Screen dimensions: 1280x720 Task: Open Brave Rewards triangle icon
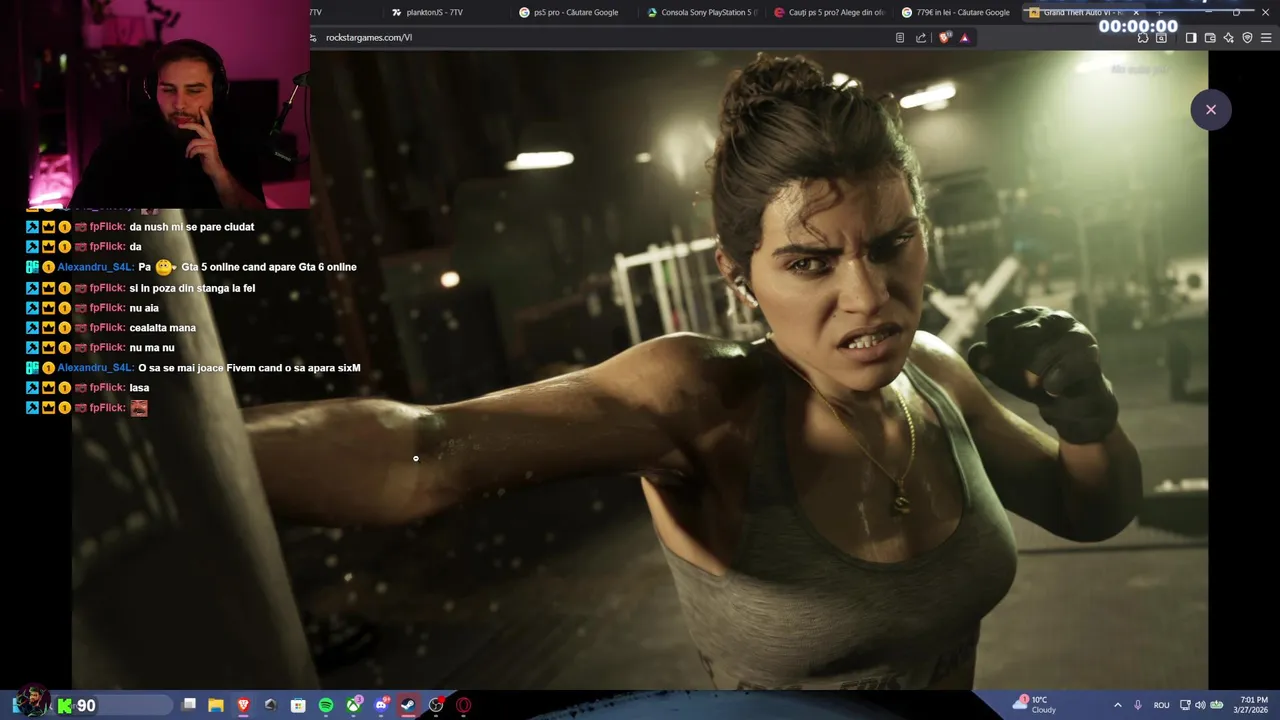click(x=964, y=38)
